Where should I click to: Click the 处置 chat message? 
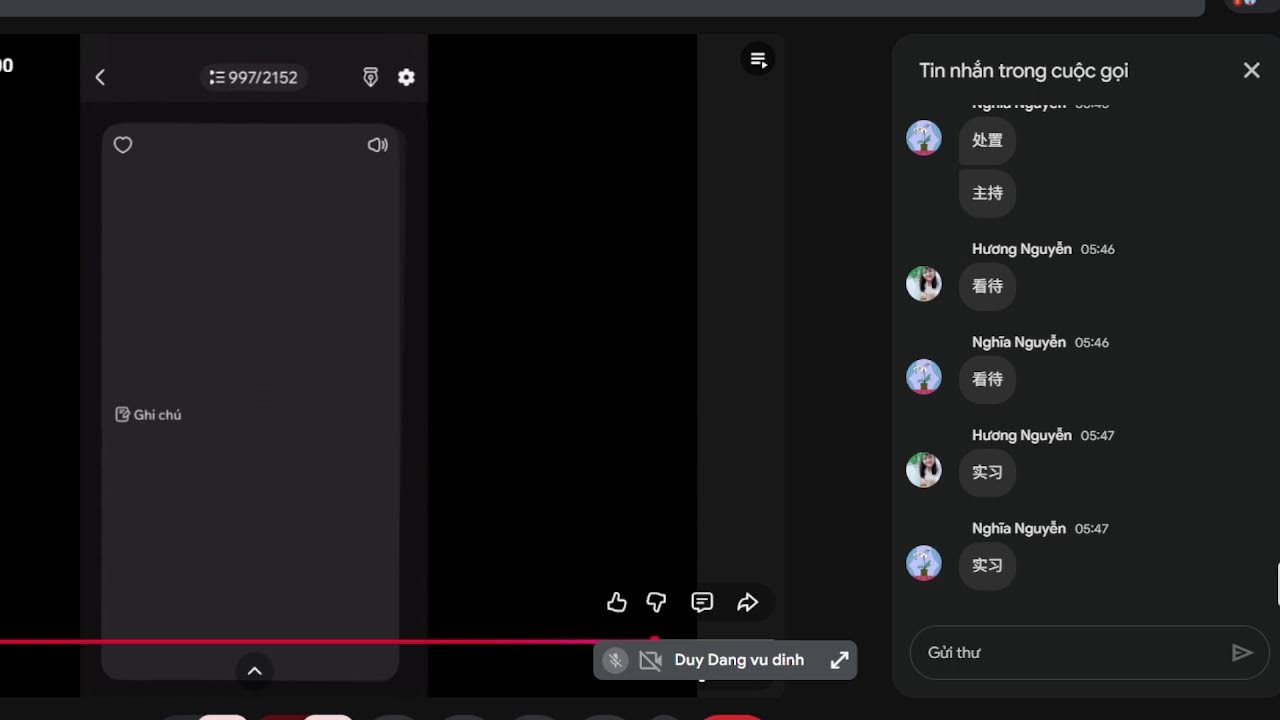pyautogui.click(x=987, y=140)
